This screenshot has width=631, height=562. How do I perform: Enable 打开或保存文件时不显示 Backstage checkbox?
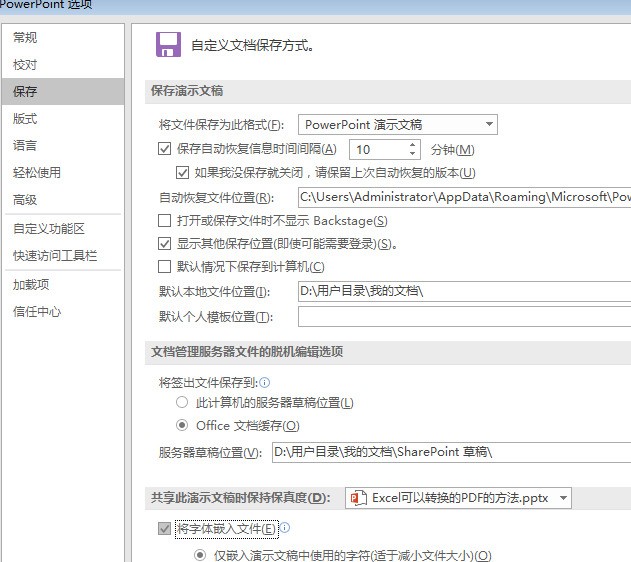point(164,220)
